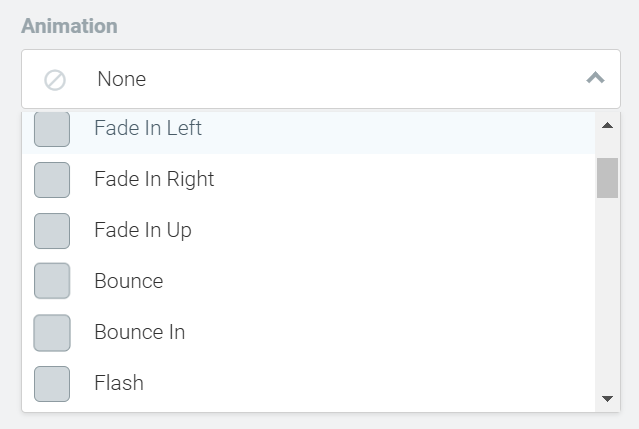This screenshot has height=429, width=639.
Task: Click the animation list scrollbar thumb
Action: point(607,178)
